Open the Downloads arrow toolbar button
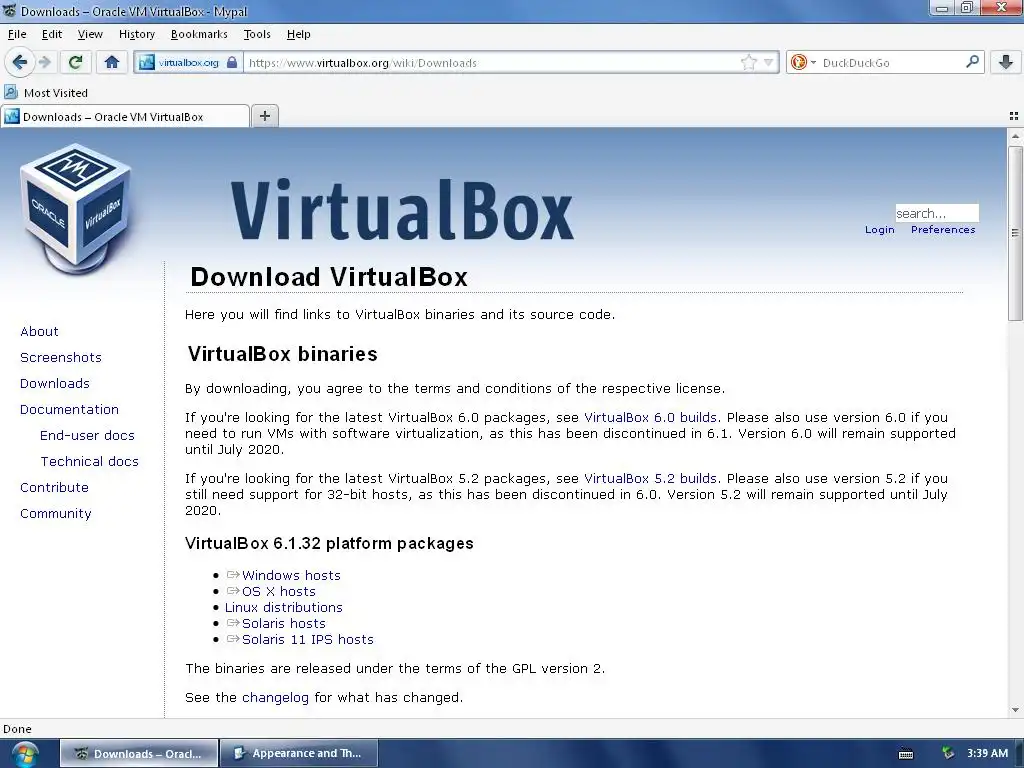Viewport: 1024px width, 768px height. [x=1006, y=62]
